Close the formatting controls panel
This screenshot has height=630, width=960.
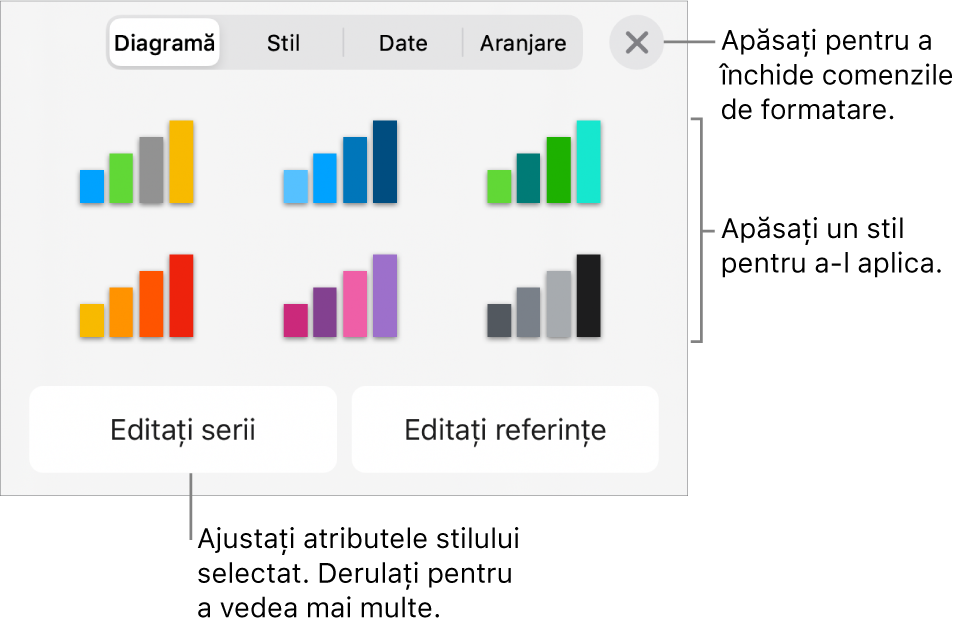click(636, 43)
